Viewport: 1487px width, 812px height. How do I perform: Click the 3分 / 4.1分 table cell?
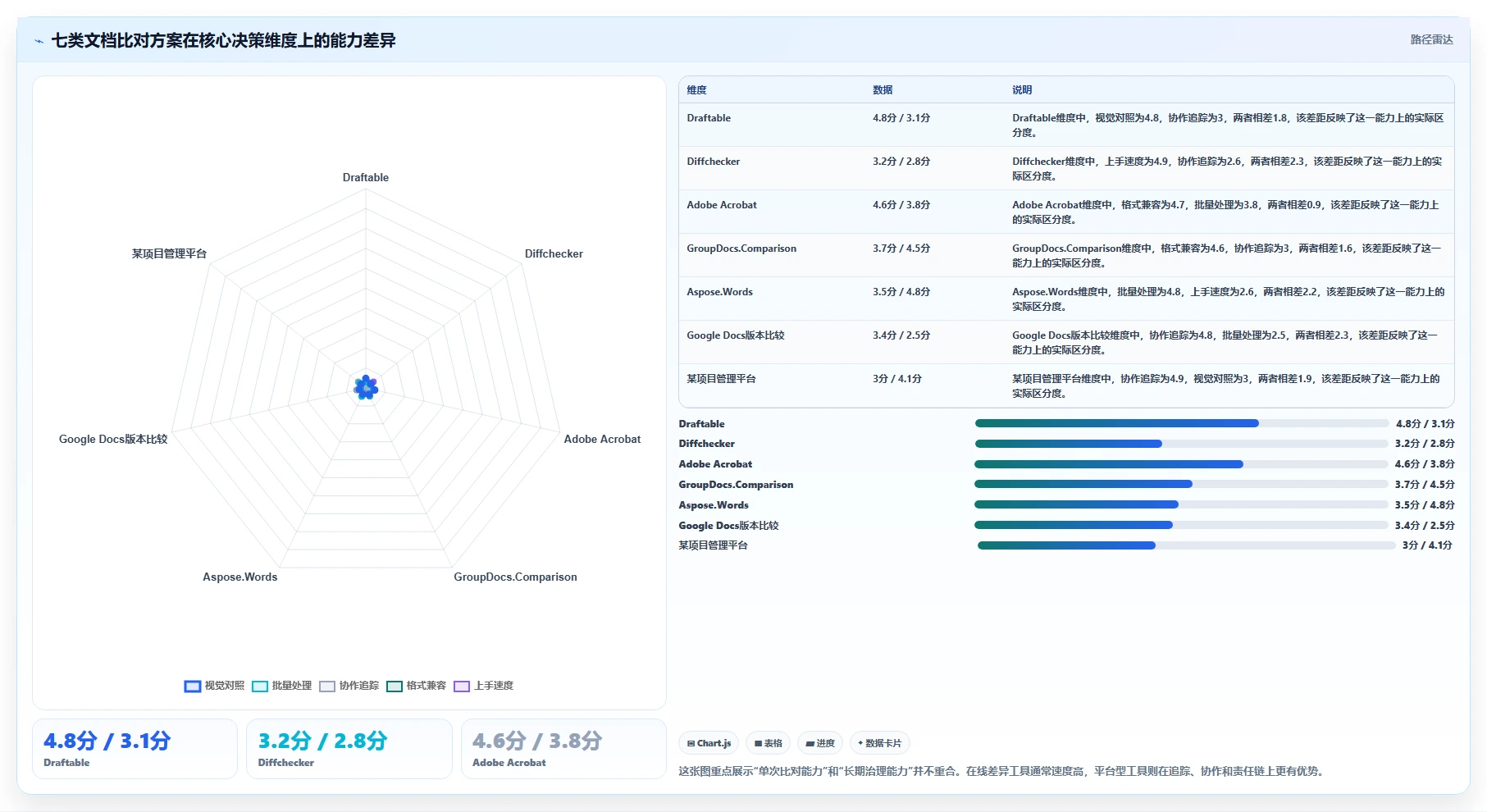click(897, 379)
